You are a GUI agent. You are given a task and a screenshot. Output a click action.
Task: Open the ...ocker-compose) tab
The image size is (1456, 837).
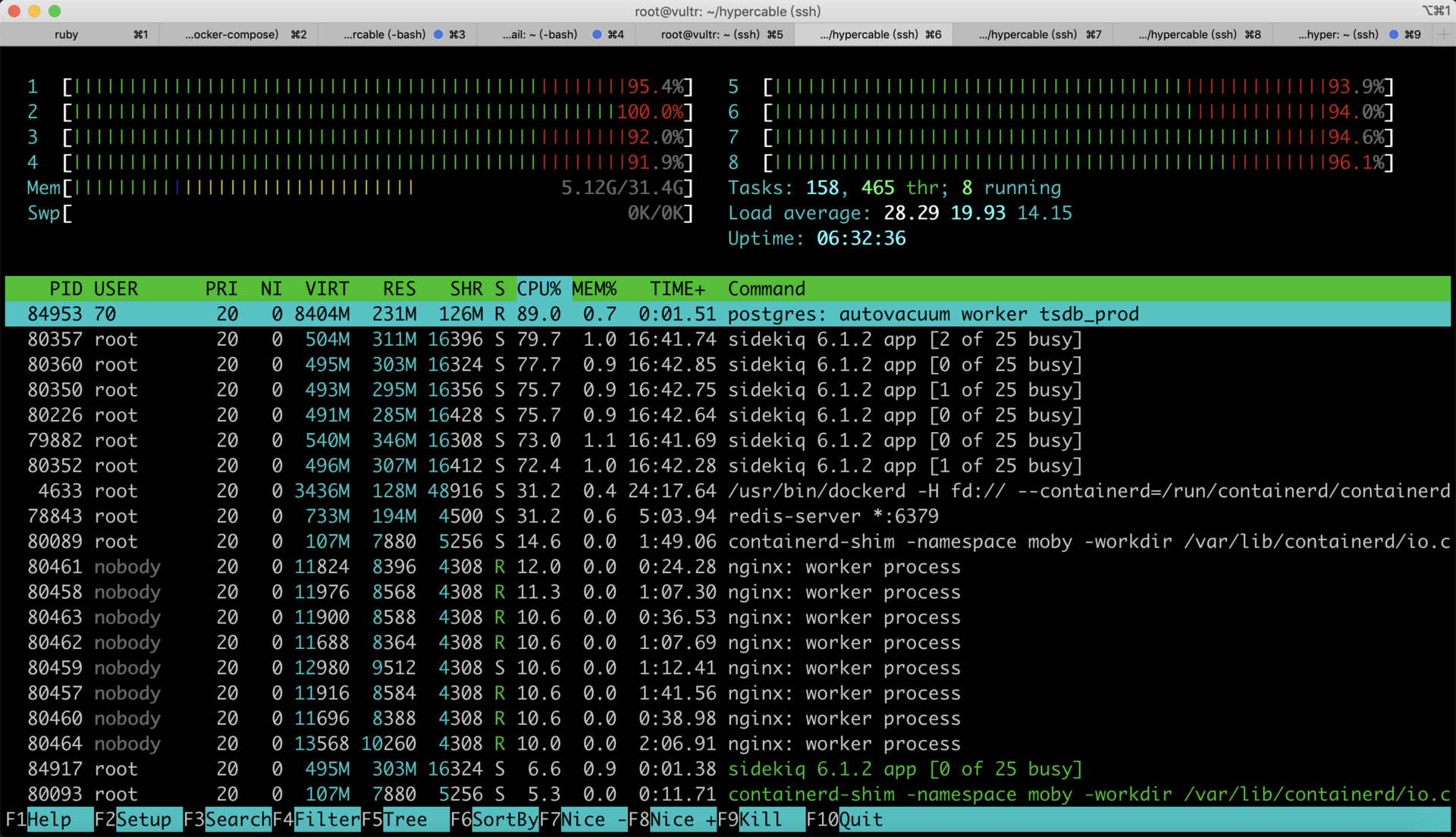[239, 35]
